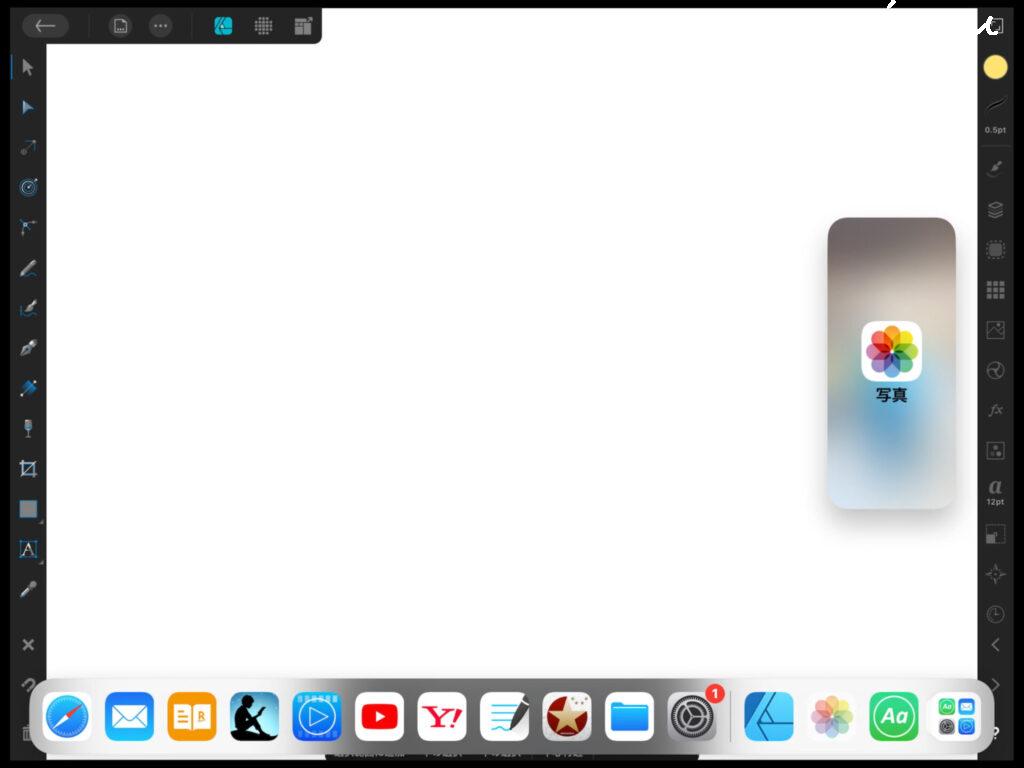
Task: Open the Document menu
Action: pos(120,26)
